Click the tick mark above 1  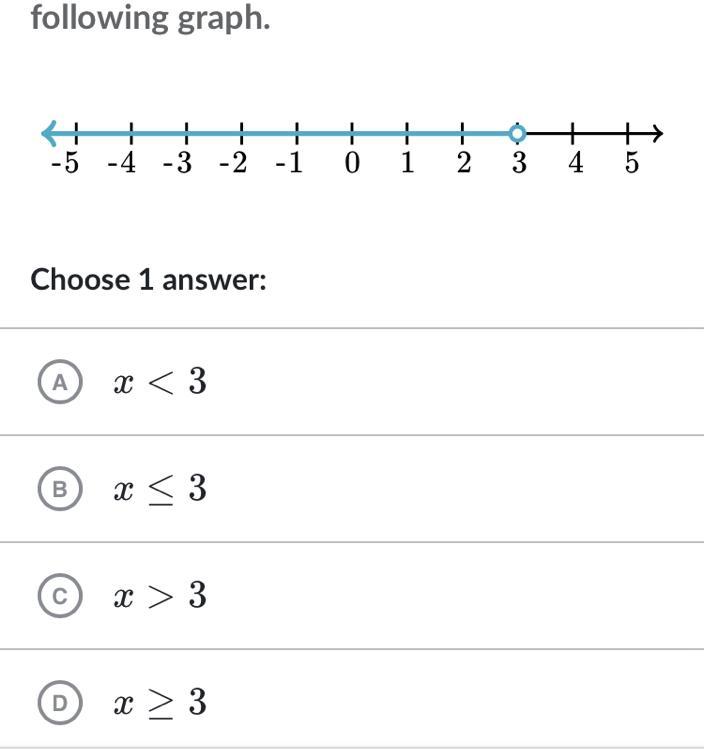(407, 133)
